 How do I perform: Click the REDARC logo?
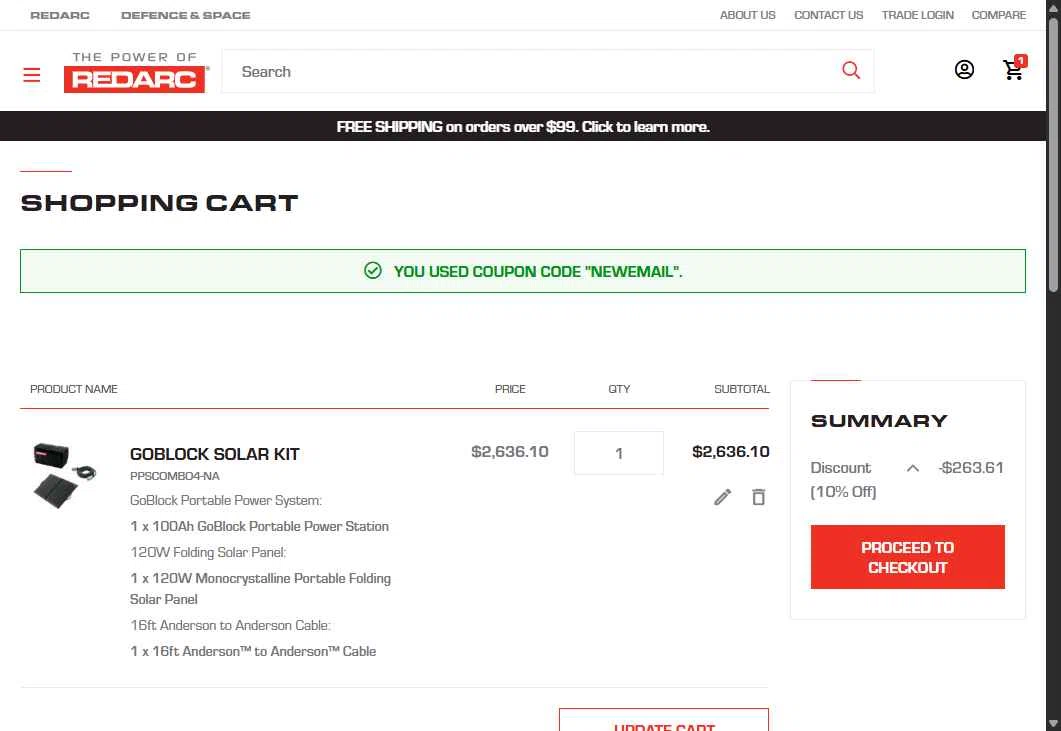[136, 72]
